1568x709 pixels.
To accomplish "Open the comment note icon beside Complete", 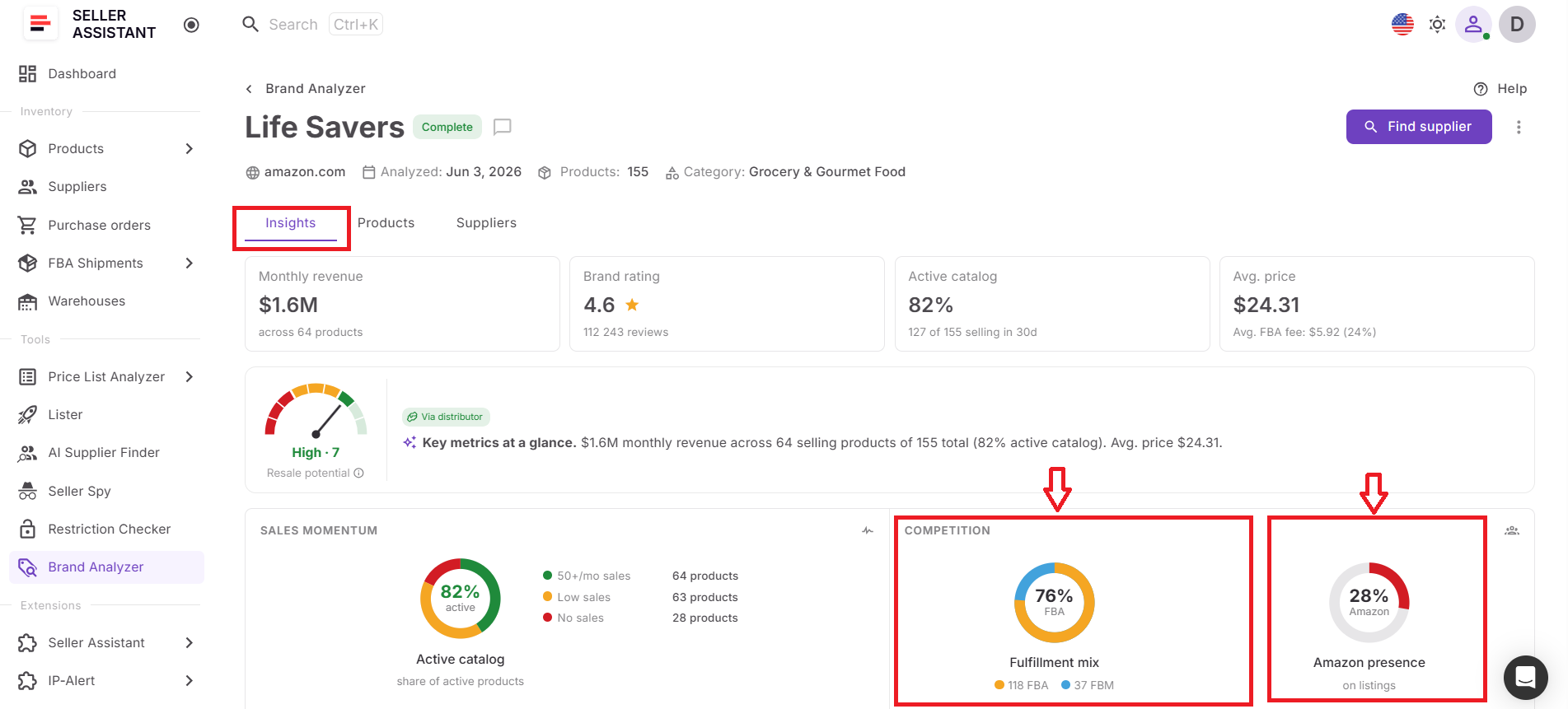I will (x=503, y=127).
